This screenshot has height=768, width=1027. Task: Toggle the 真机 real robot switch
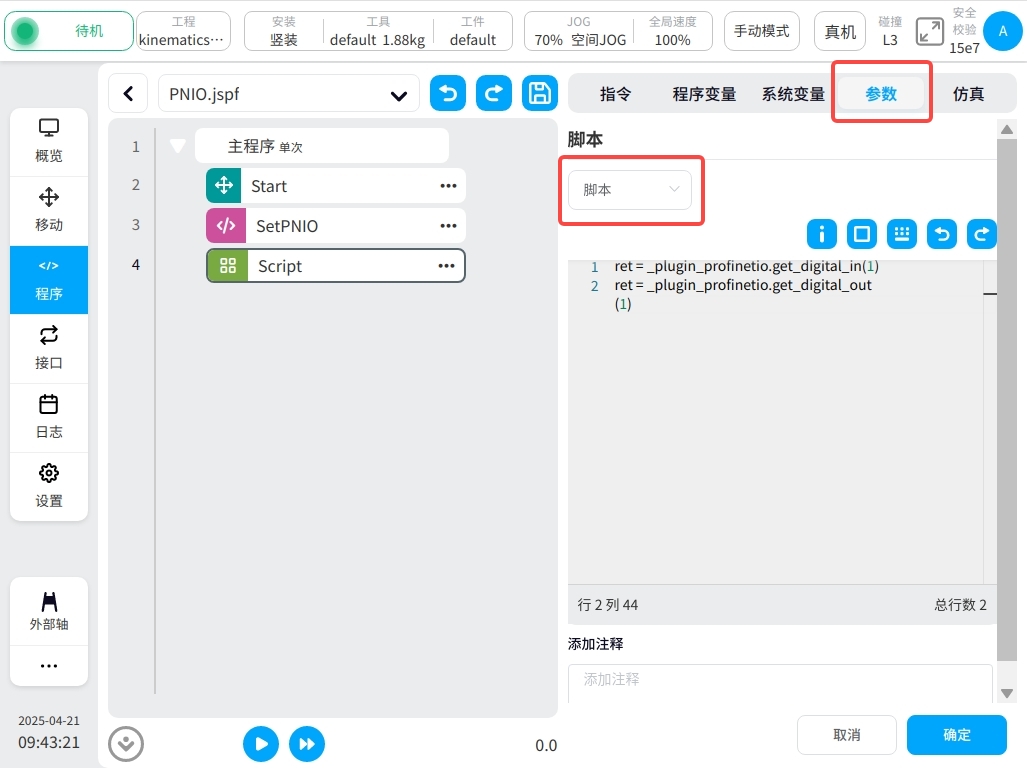click(840, 31)
